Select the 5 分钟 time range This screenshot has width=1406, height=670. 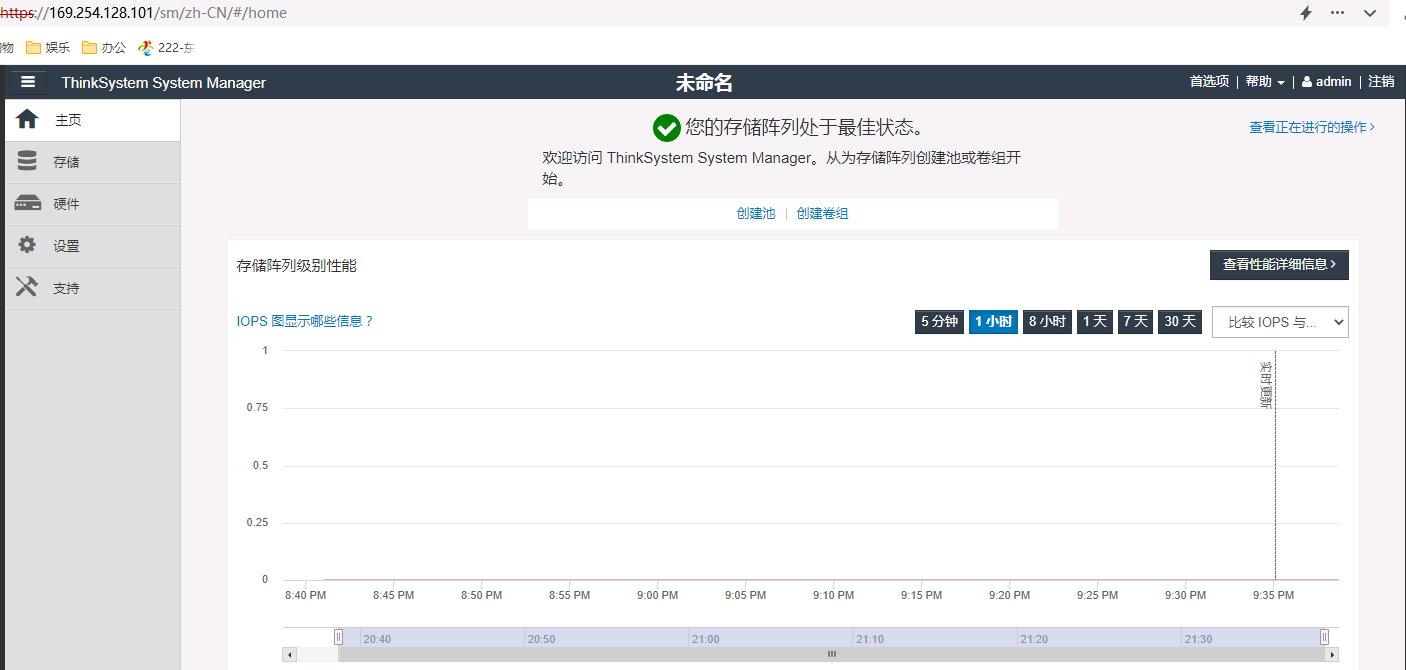(x=939, y=321)
